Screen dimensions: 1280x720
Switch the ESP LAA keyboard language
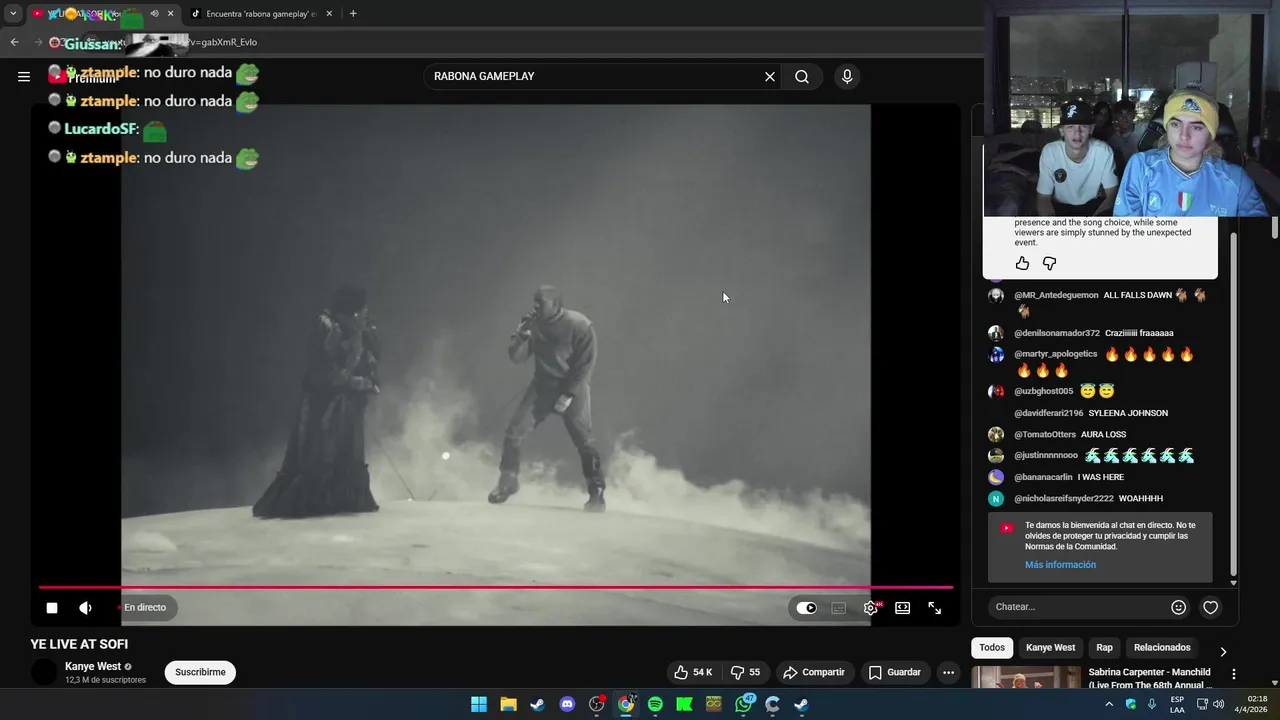pos(1177,704)
